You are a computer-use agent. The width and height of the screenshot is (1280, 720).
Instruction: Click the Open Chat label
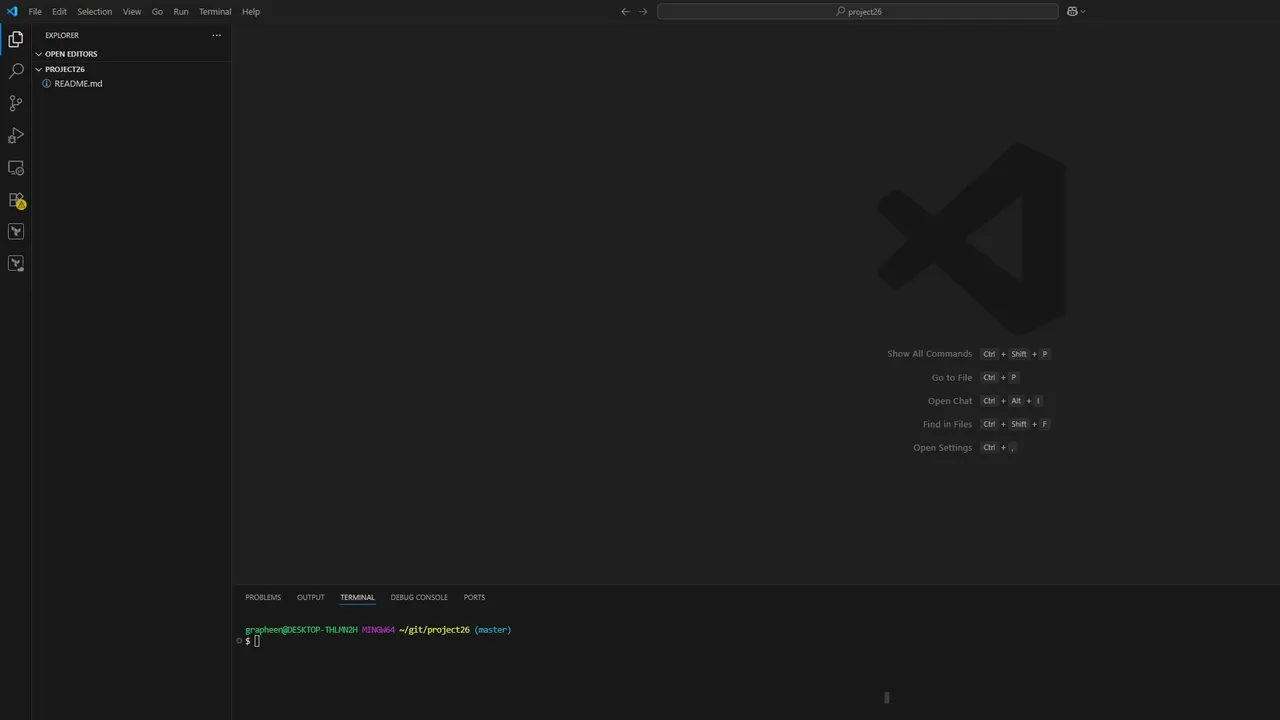point(949,401)
